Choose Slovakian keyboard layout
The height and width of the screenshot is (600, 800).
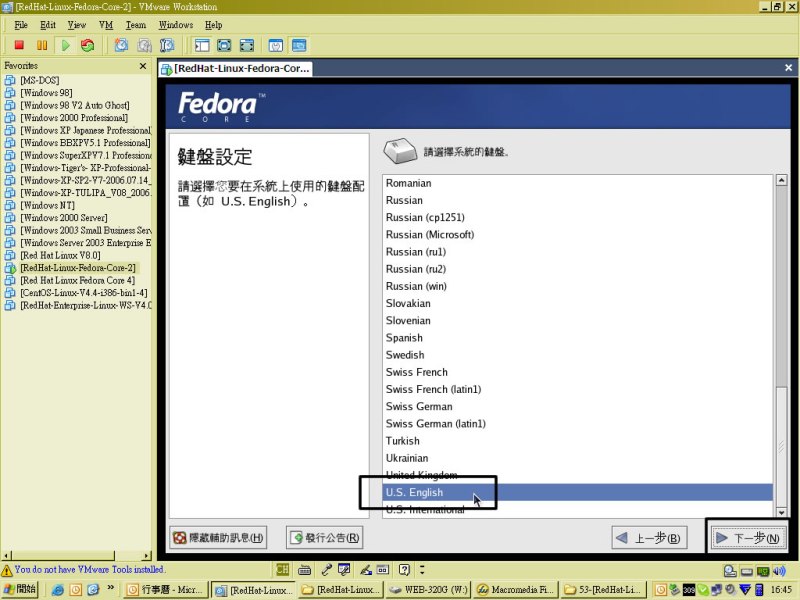coord(578,304)
